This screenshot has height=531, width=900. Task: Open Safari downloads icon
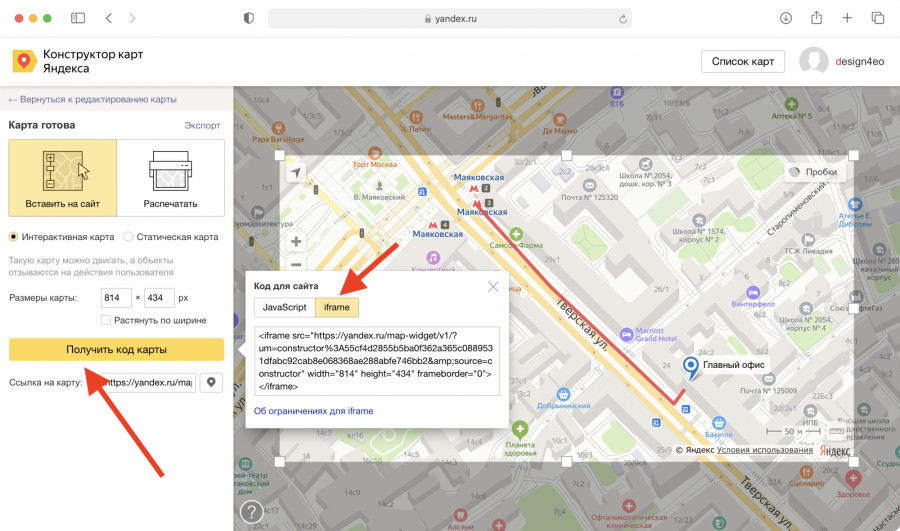click(786, 18)
